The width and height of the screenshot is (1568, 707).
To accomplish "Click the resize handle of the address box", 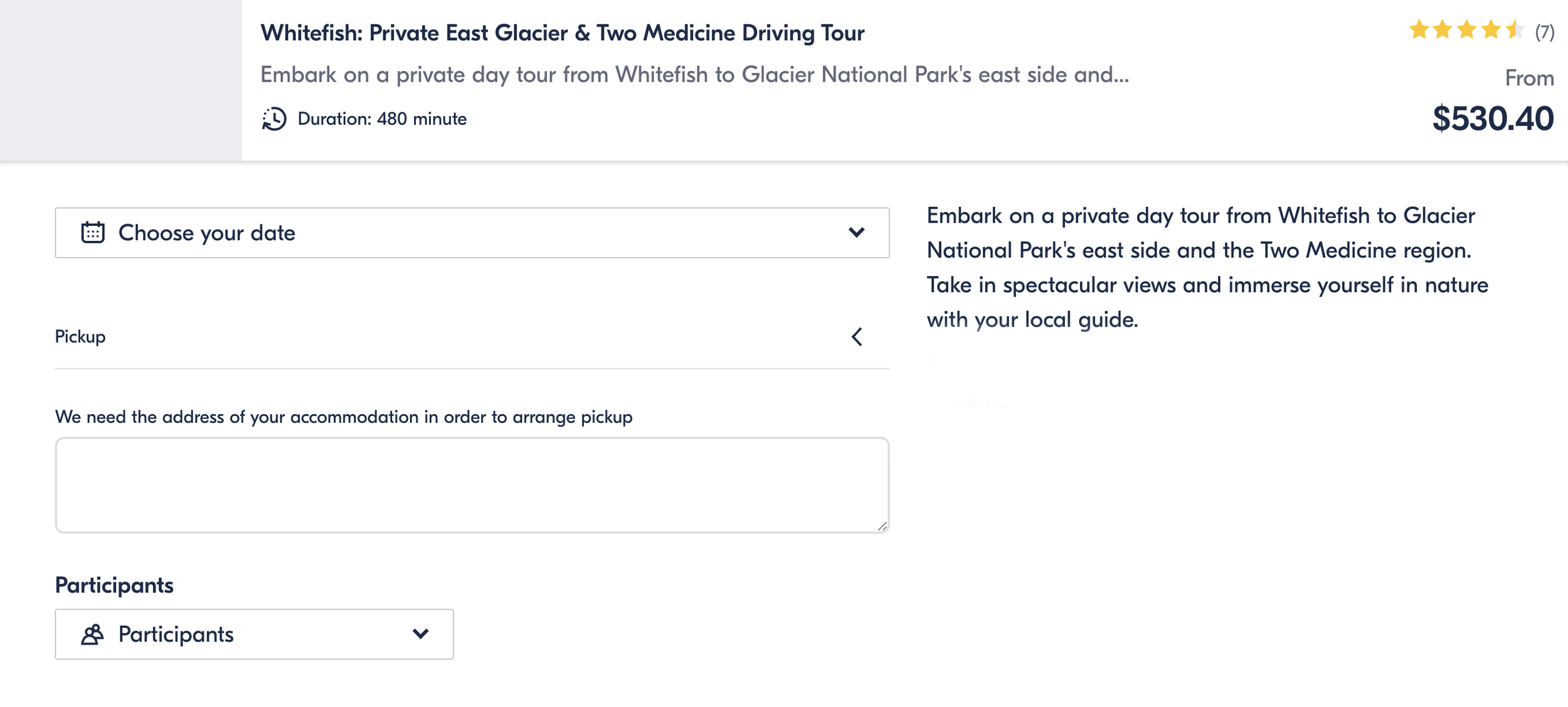I will [882, 526].
